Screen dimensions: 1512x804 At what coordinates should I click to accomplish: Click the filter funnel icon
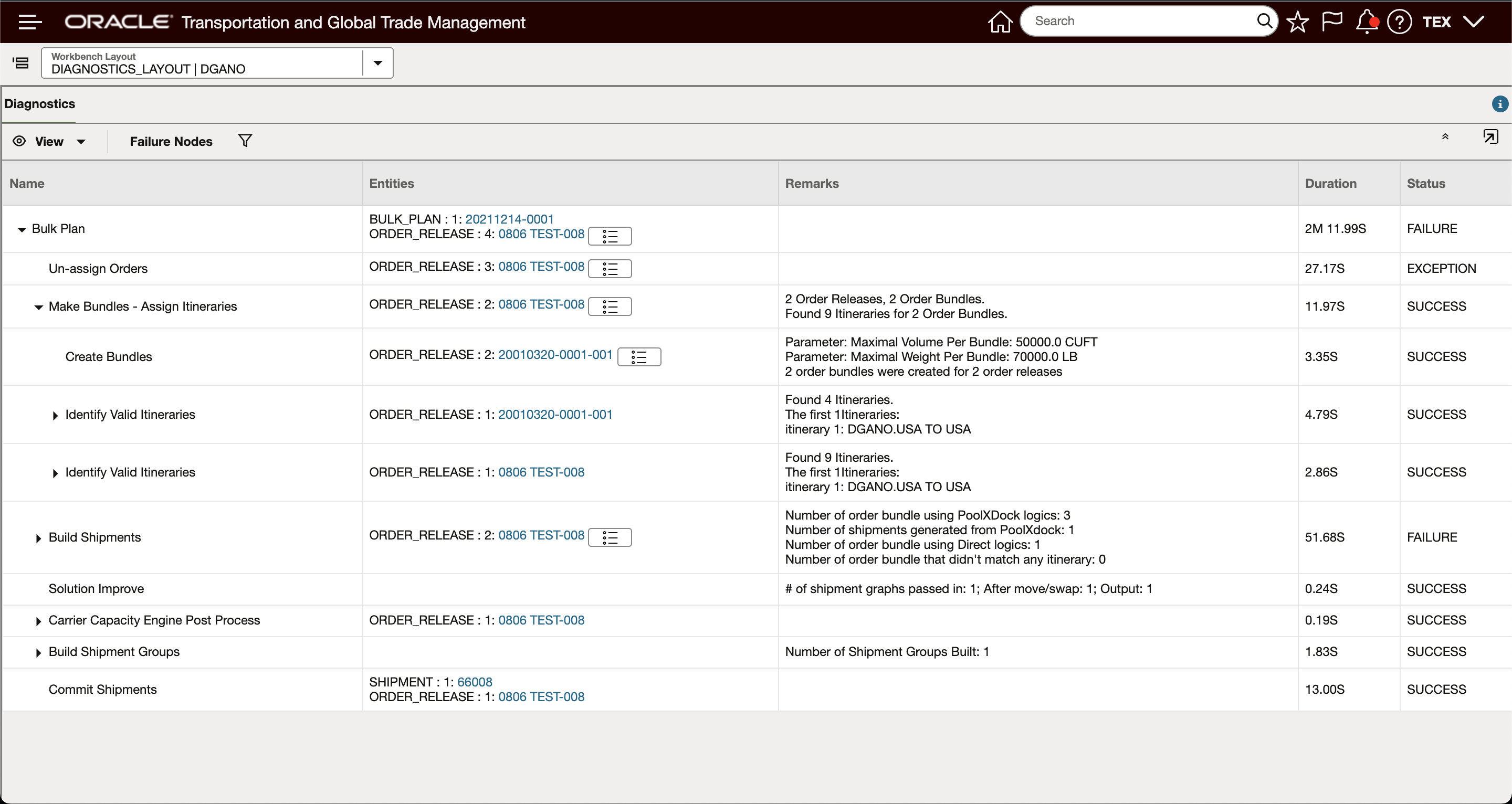[245, 141]
